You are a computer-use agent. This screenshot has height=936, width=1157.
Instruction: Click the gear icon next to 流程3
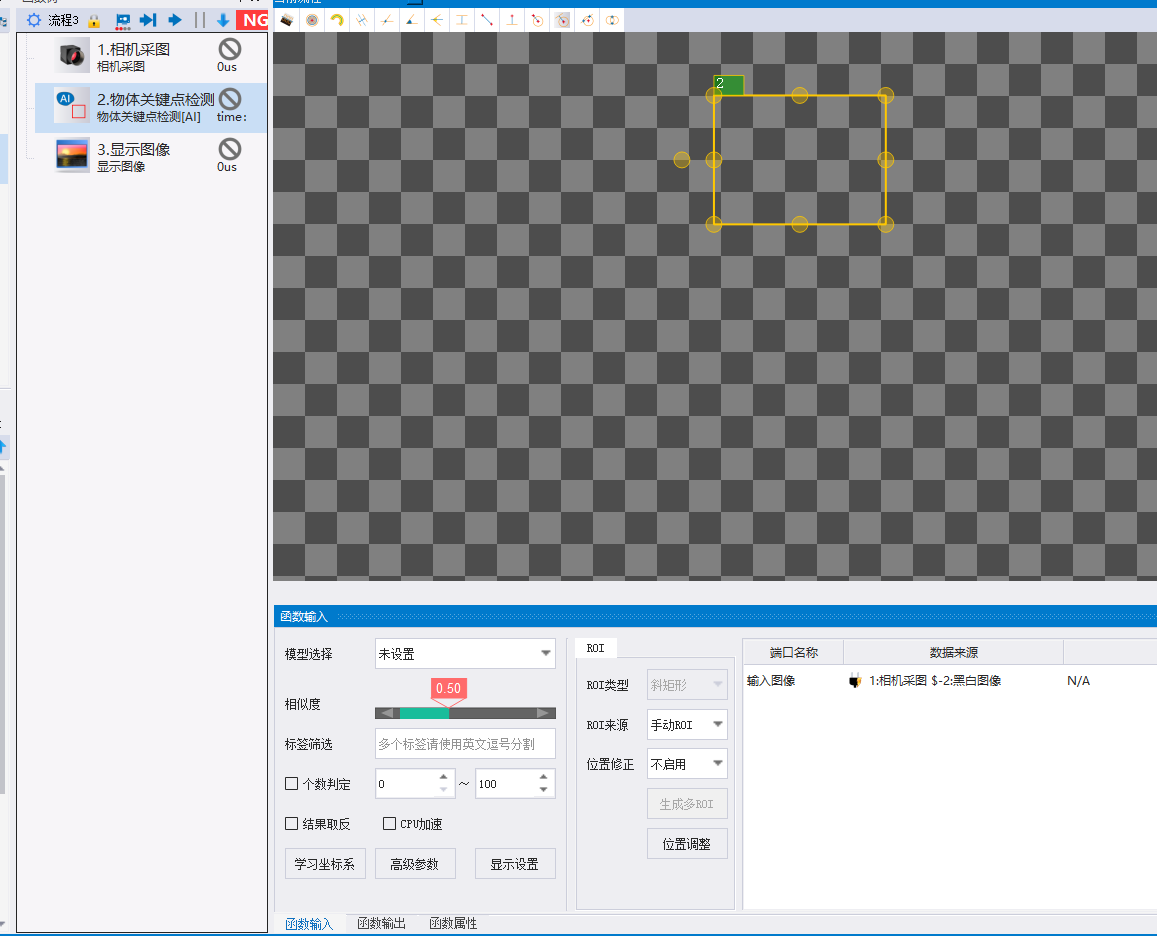(34, 20)
